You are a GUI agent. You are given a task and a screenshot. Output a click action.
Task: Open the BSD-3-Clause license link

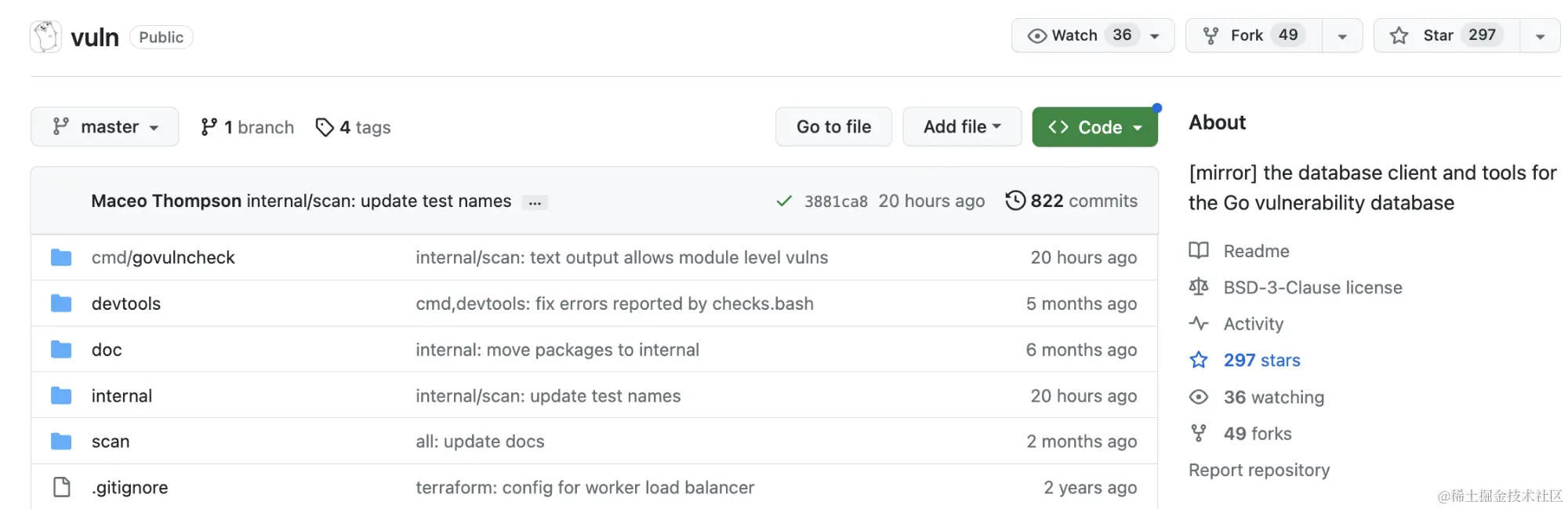[1312, 288]
